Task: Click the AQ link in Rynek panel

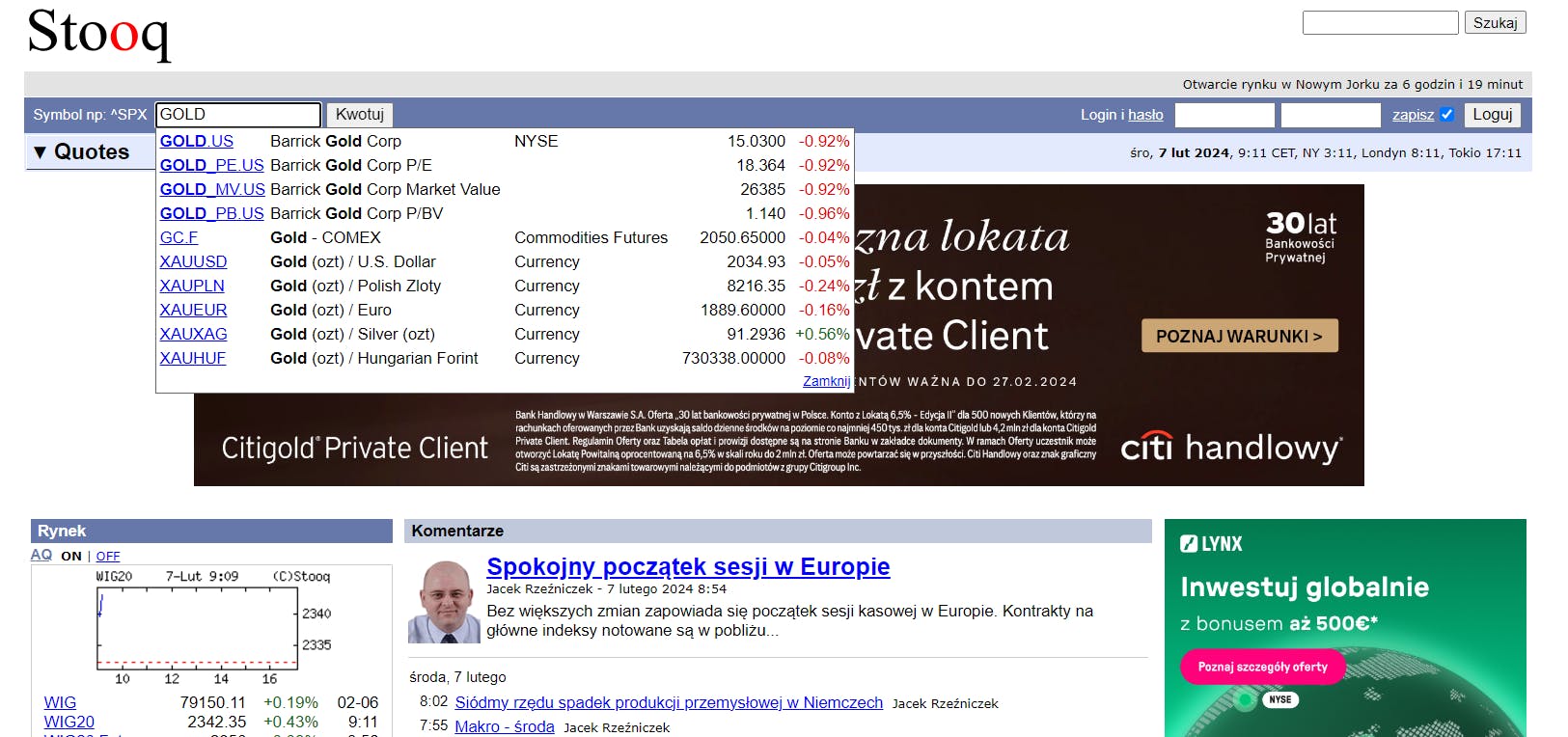Action: (41, 555)
